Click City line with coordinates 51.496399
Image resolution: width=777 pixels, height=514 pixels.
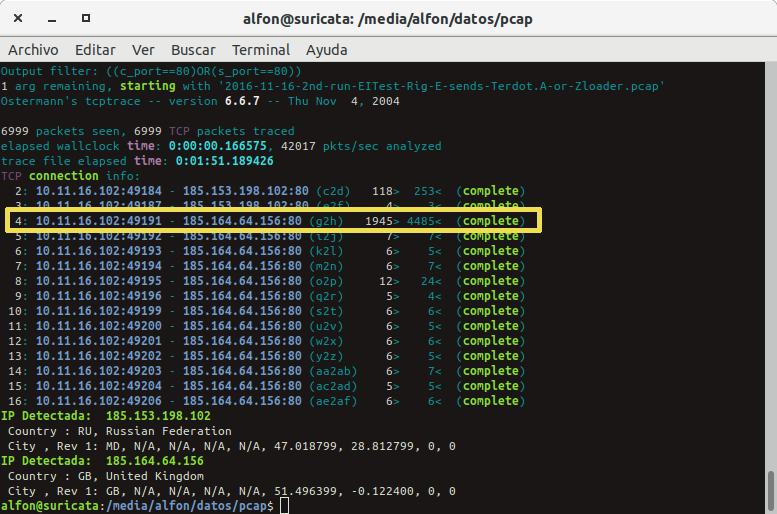point(232,491)
